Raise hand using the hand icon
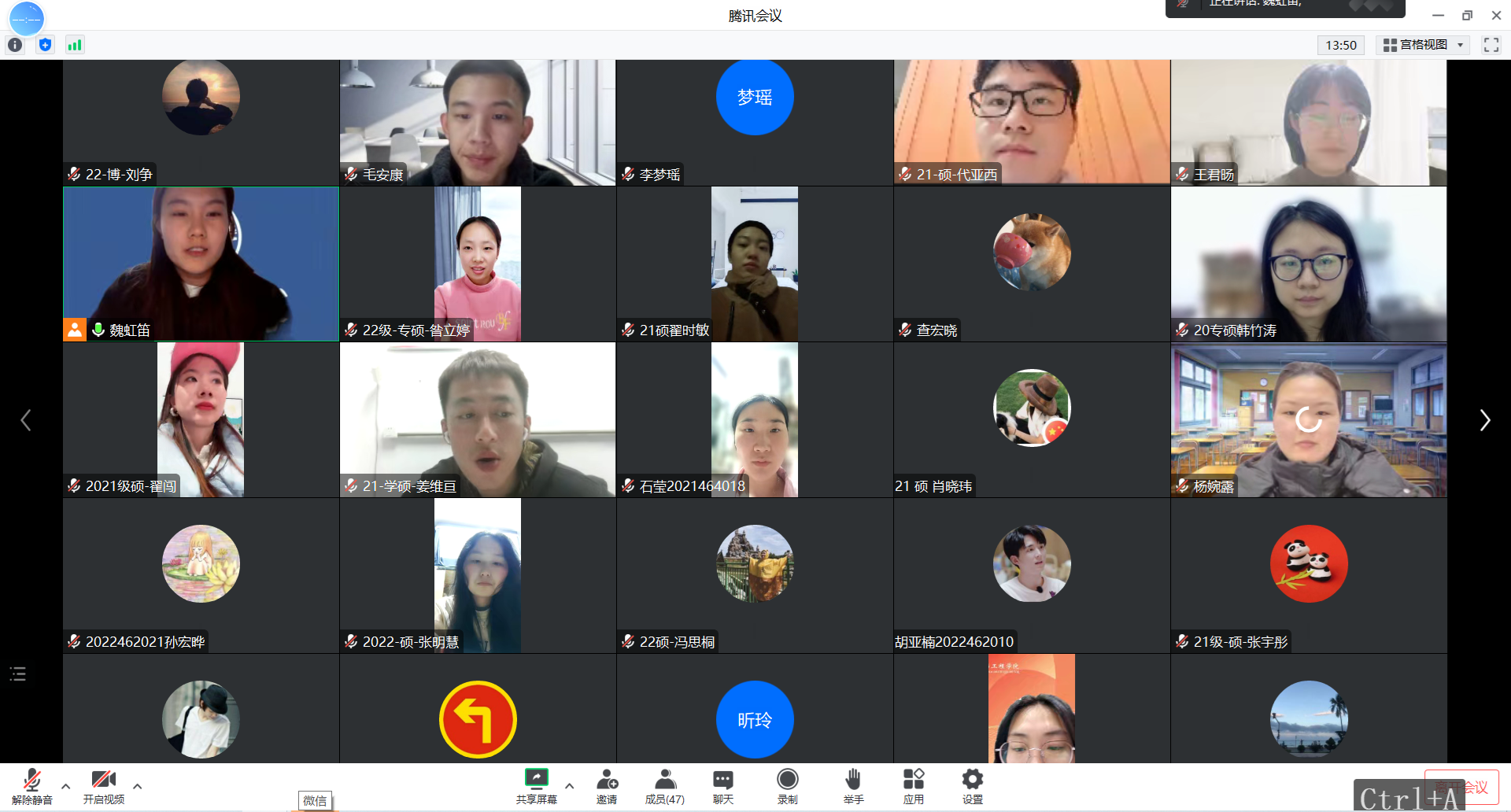The height and width of the screenshot is (812, 1511). (x=853, y=786)
